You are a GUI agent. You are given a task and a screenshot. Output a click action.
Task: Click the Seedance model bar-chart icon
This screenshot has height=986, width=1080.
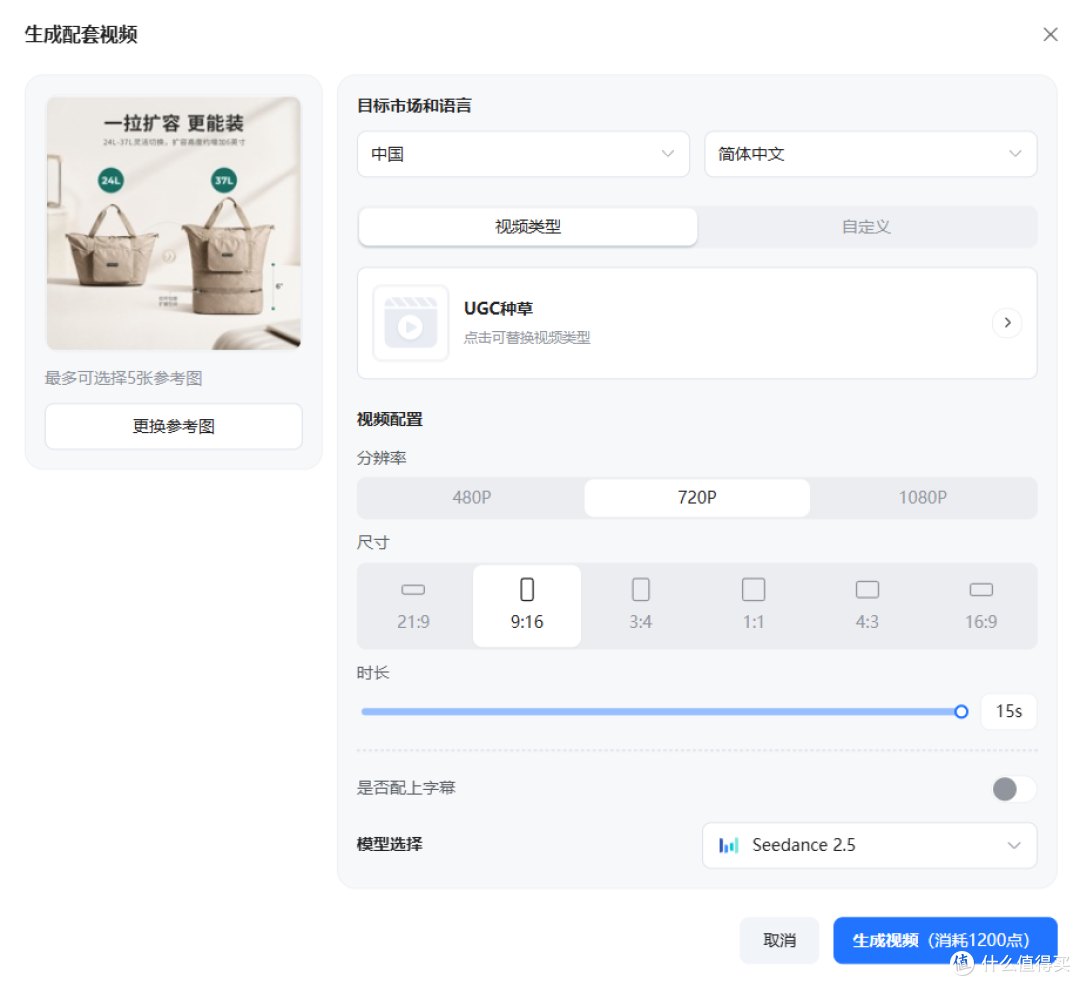click(x=728, y=845)
